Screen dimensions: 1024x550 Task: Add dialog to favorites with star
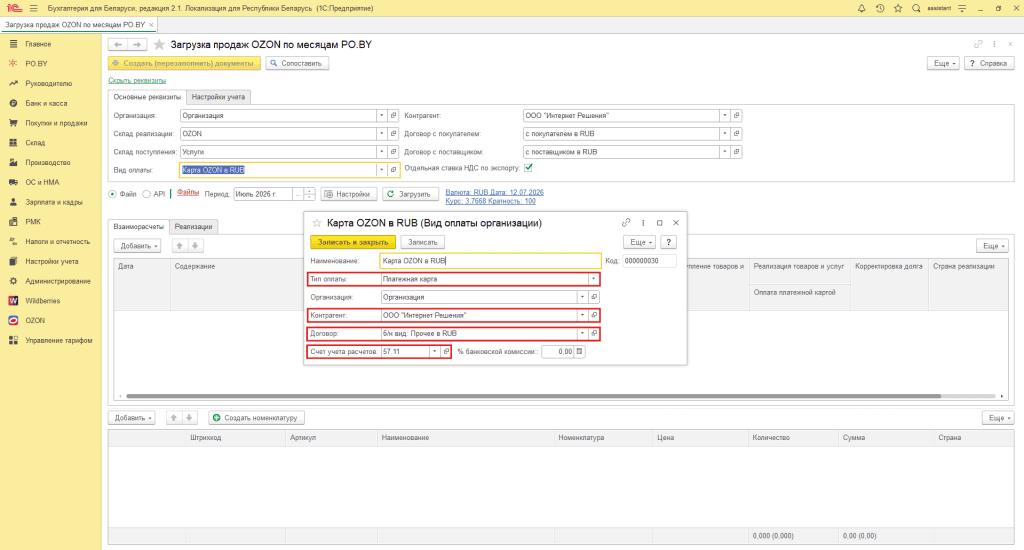[317, 223]
